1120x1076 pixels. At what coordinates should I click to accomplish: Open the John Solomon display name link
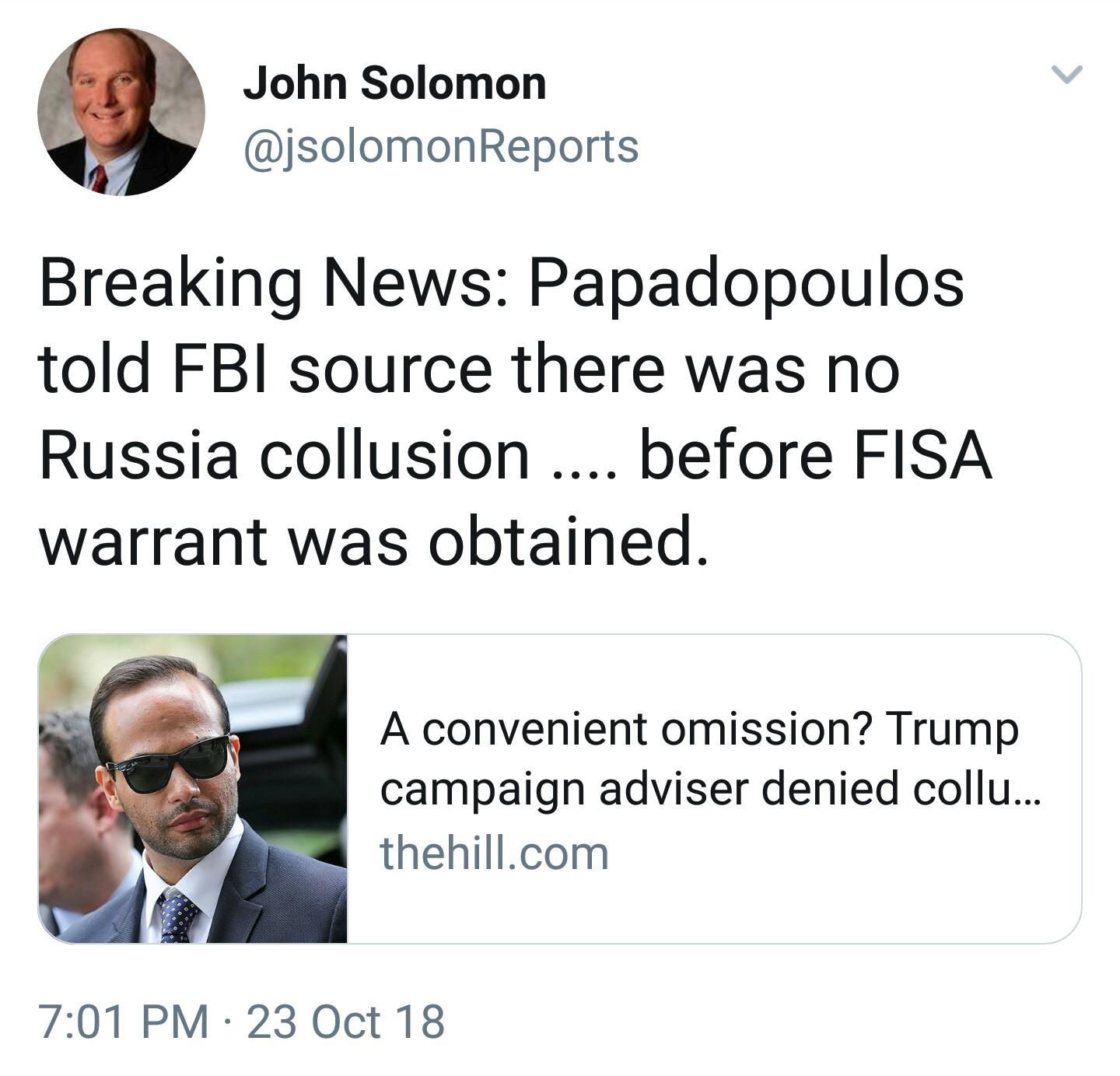point(394,82)
